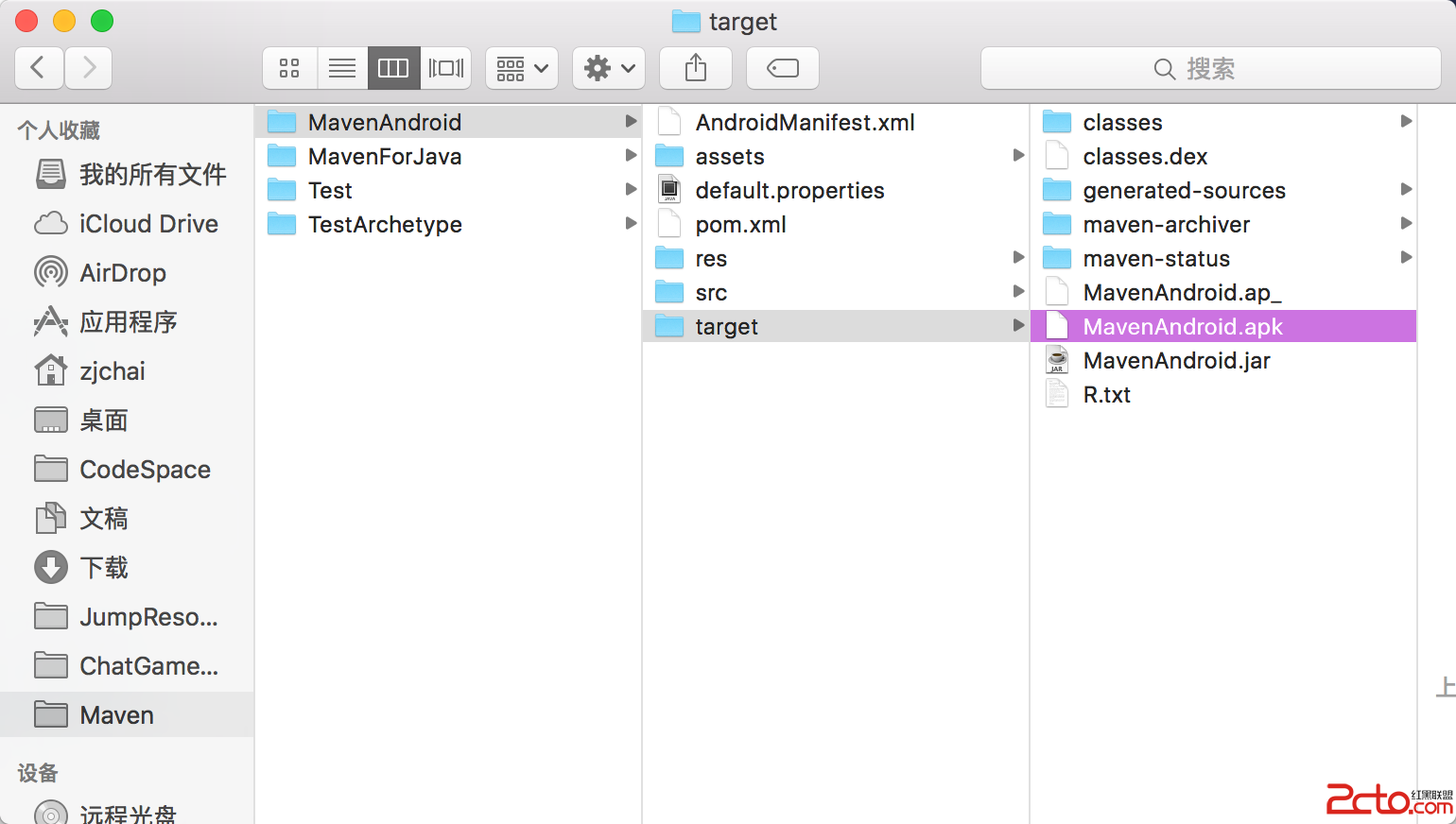
Task: Open the JumpReso... sidebar folder
Action: (127, 616)
